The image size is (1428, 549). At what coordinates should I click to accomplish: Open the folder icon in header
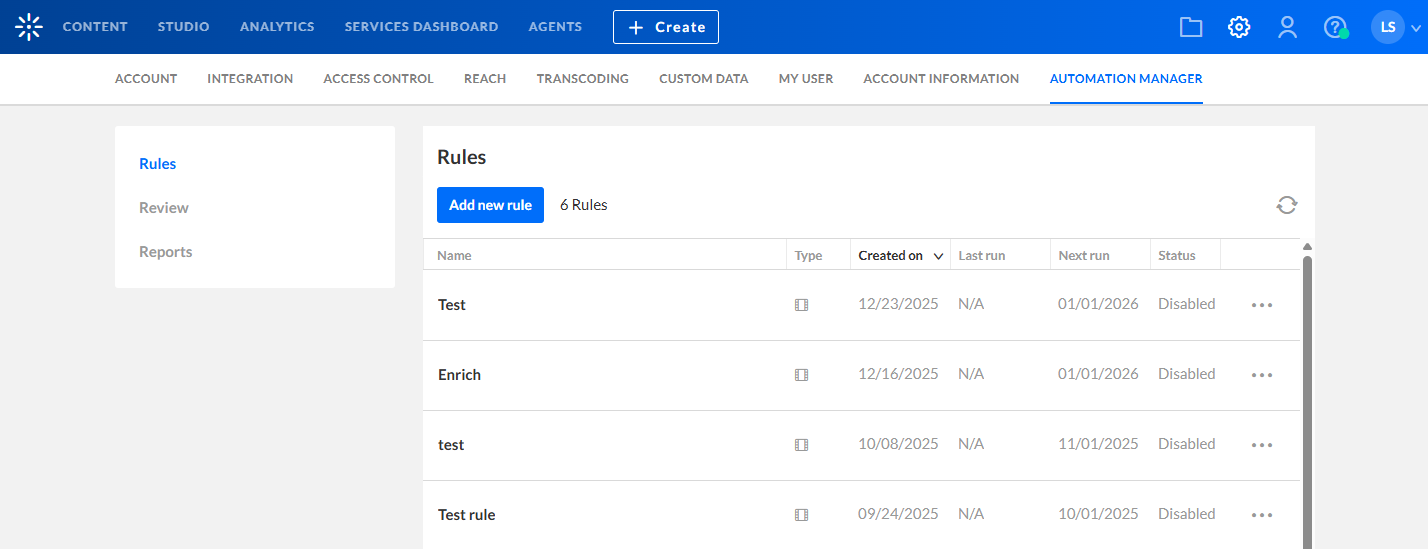coord(1191,27)
